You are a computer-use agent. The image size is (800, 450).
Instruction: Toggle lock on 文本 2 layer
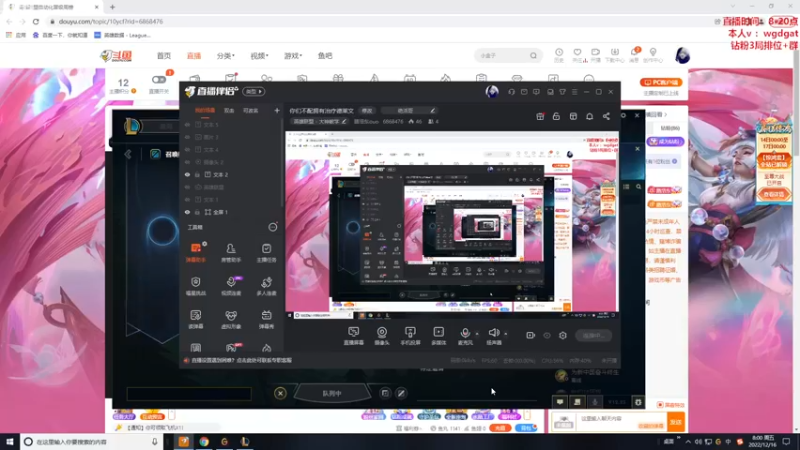click(197, 174)
